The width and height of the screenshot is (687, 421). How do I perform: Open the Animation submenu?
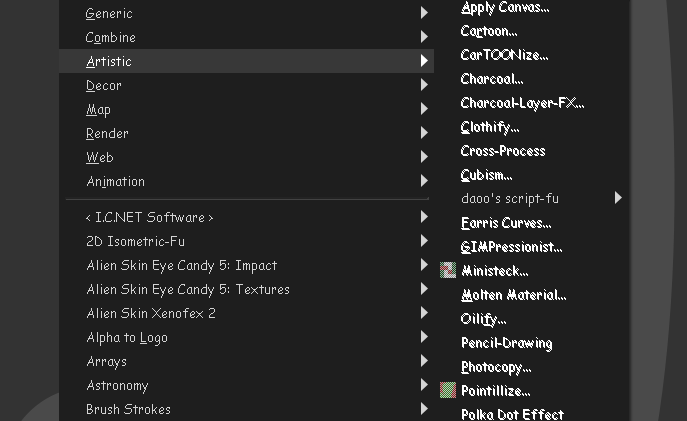click(247, 181)
